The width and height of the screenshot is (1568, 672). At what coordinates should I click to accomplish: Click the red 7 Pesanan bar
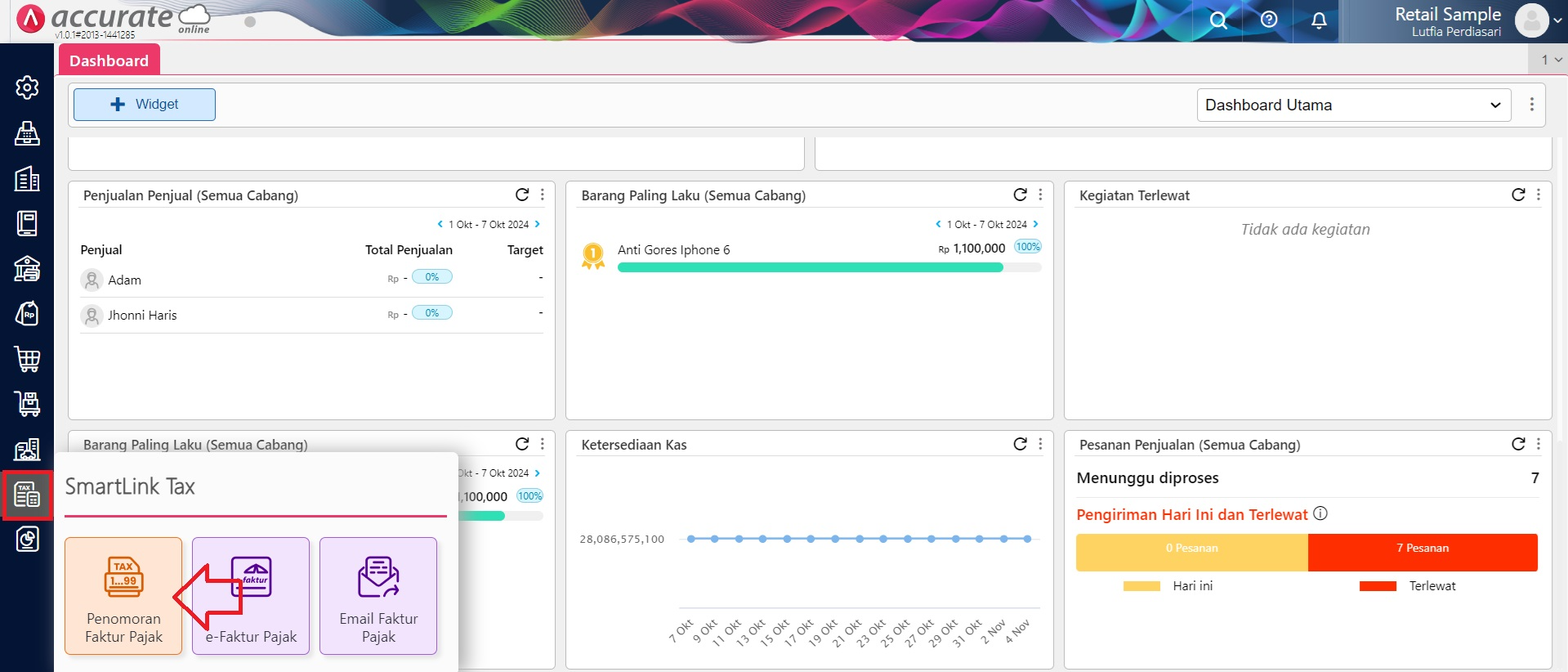(x=1423, y=552)
